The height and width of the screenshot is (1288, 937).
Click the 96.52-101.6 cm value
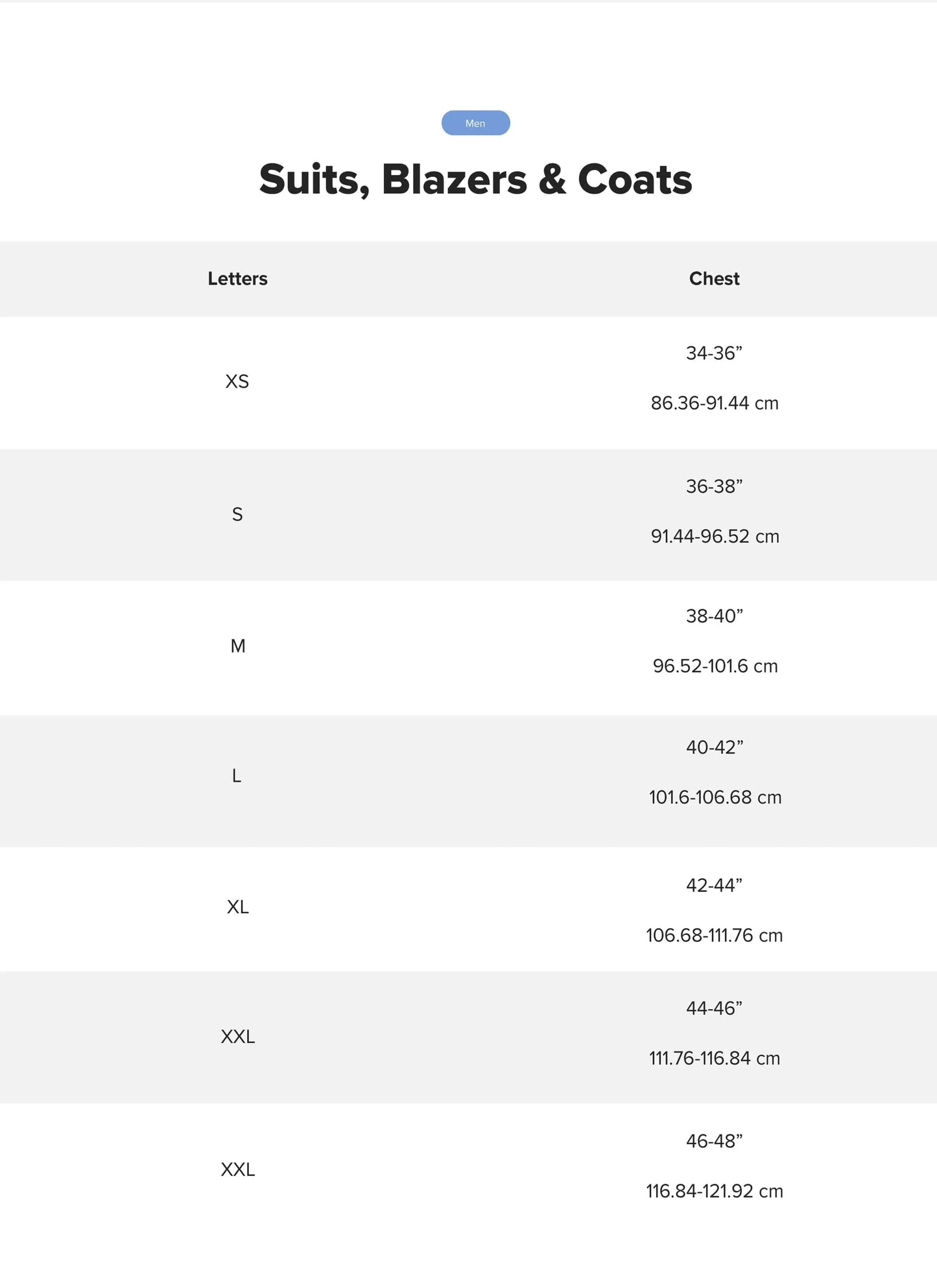[x=715, y=666]
